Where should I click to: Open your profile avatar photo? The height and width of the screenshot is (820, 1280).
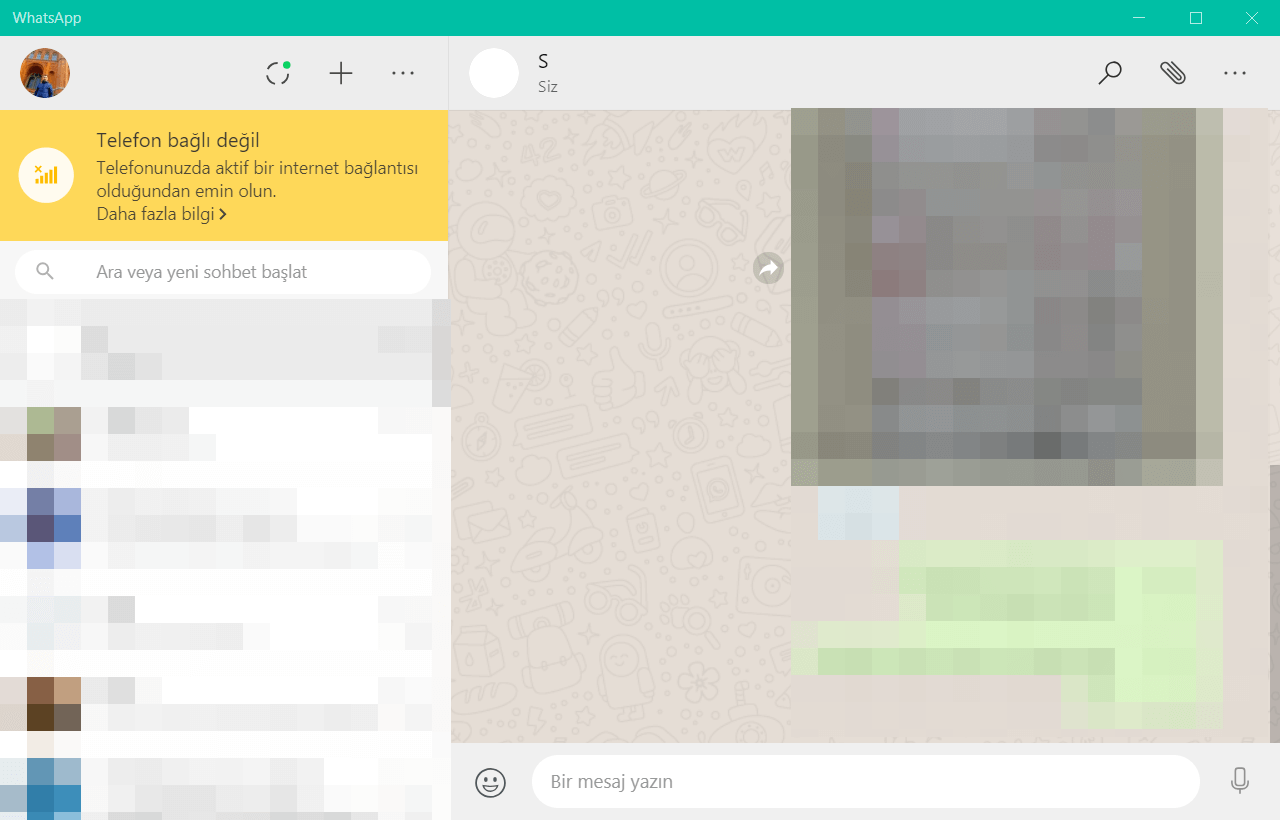click(45, 73)
